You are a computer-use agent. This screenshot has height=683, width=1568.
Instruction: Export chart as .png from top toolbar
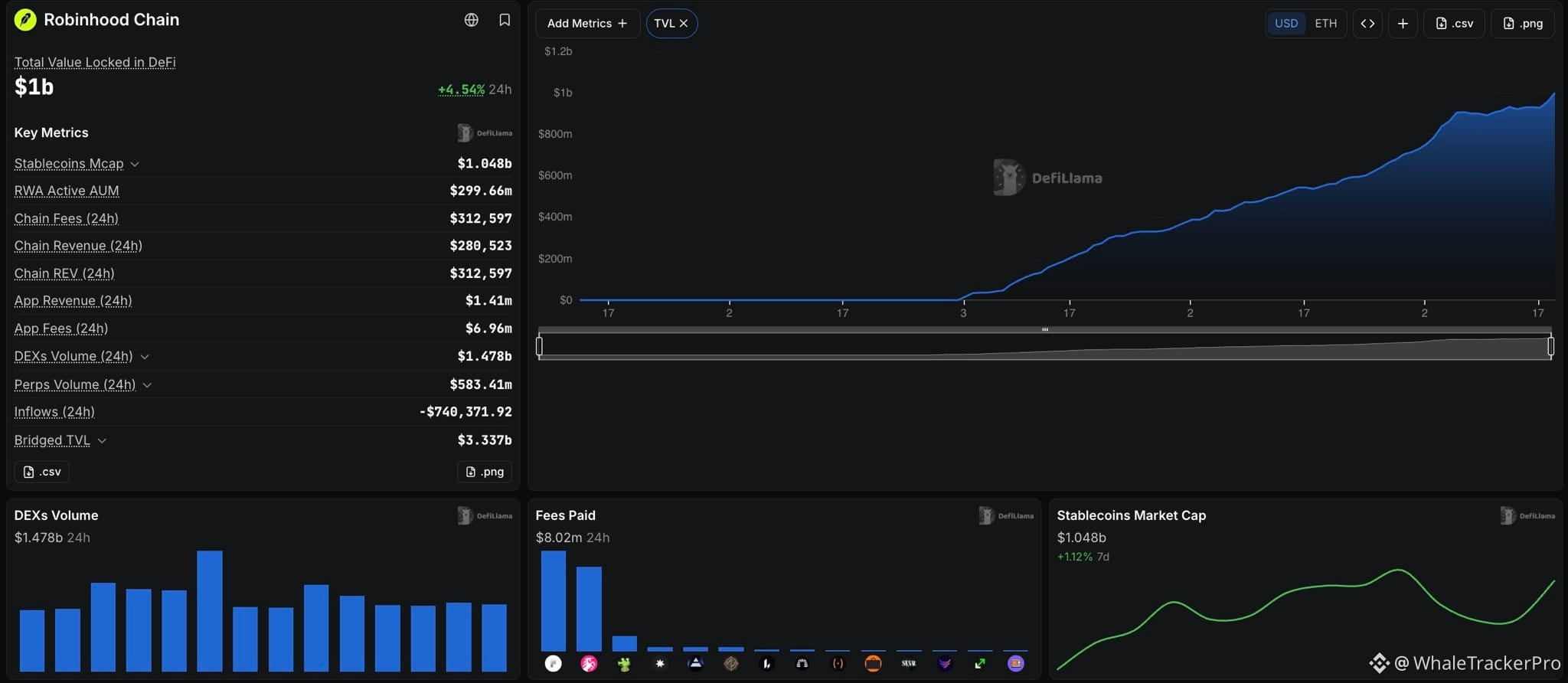(x=1522, y=24)
